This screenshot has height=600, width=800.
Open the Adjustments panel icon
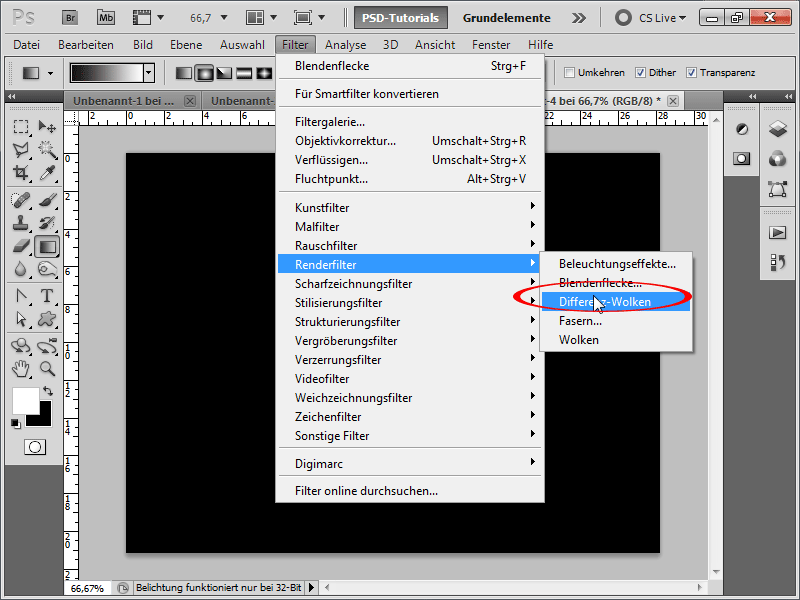point(742,130)
